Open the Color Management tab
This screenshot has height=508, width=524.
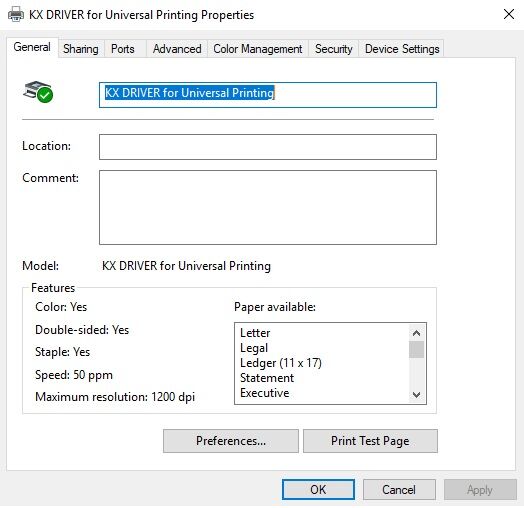pyautogui.click(x=258, y=49)
